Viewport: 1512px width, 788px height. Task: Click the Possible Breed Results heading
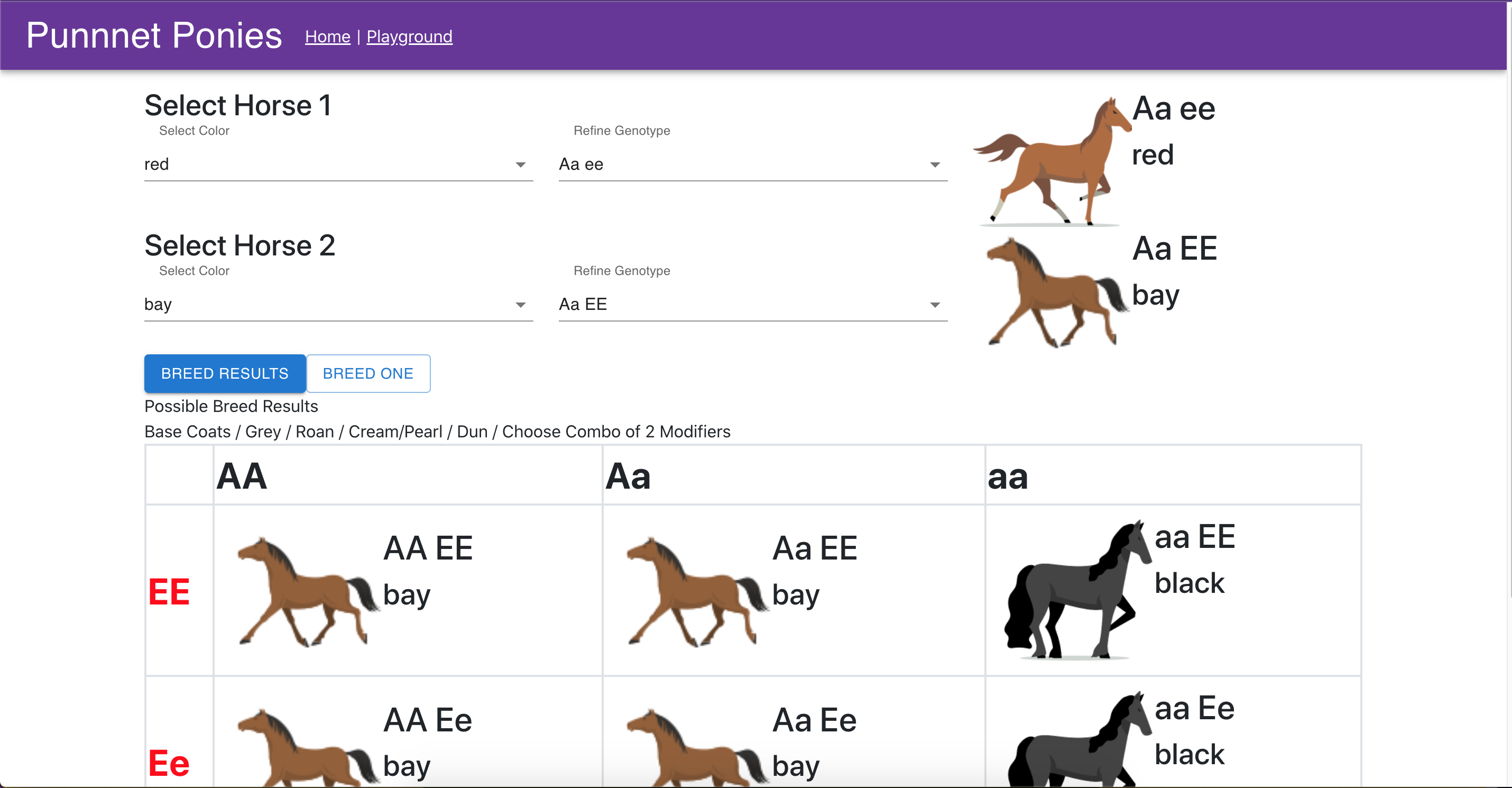coord(231,406)
